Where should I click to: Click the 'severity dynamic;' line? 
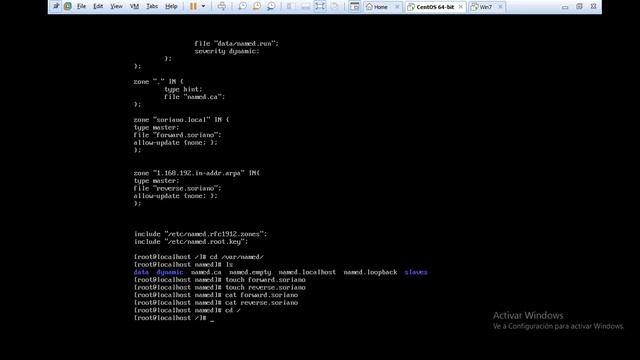(227, 51)
